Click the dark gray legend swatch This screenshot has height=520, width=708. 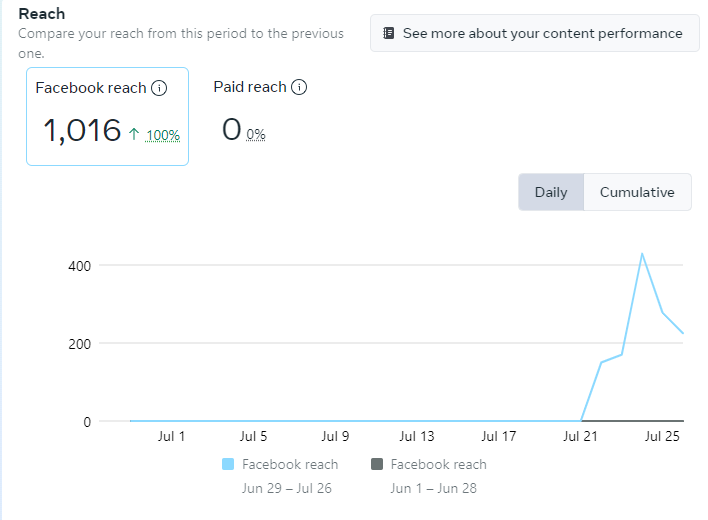[x=377, y=464]
